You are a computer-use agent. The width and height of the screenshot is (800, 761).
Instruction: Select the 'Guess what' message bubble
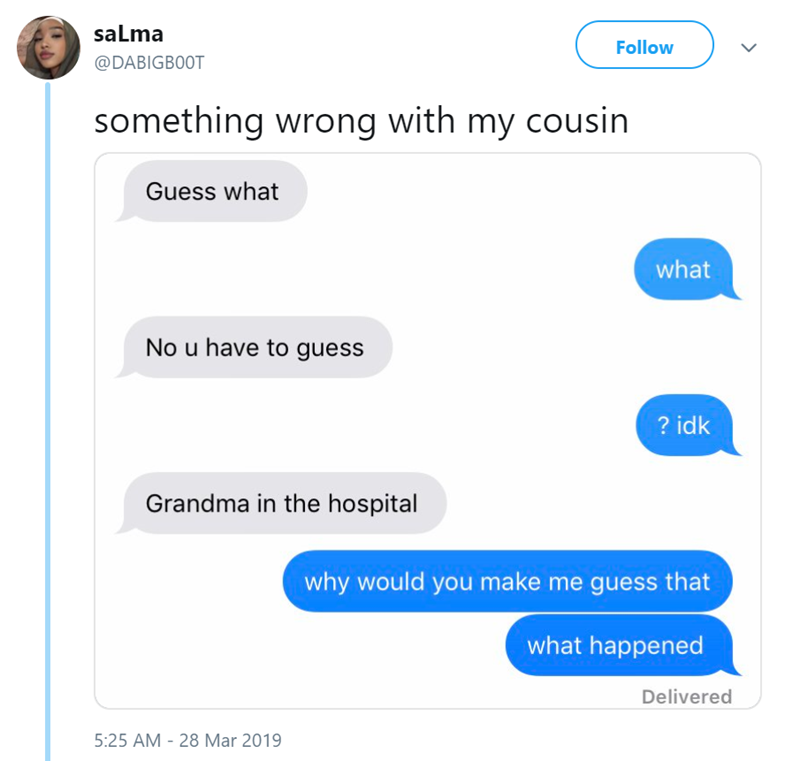pyautogui.click(x=212, y=191)
